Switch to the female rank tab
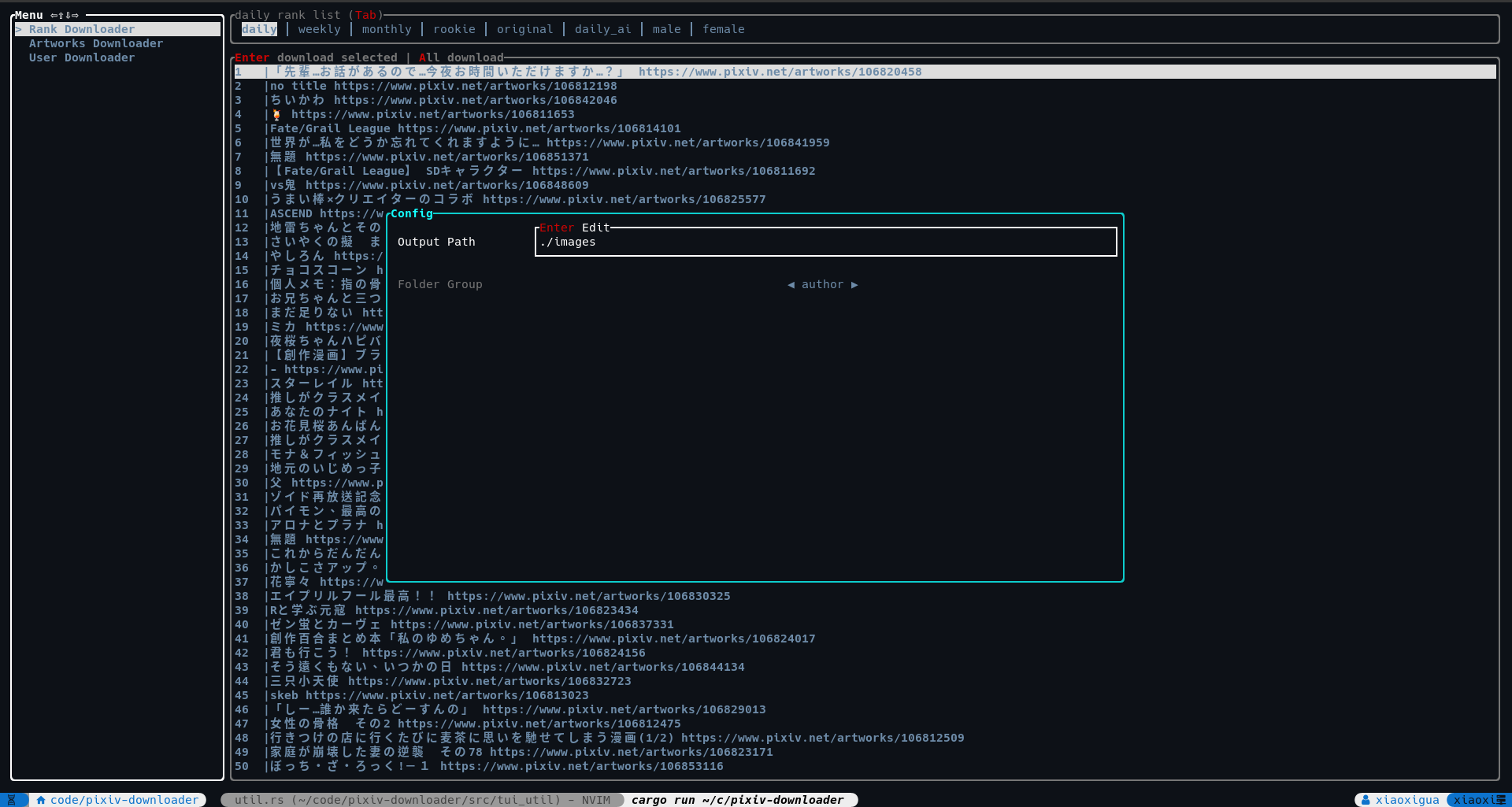Screen dimensions: 1512x807 [x=723, y=29]
